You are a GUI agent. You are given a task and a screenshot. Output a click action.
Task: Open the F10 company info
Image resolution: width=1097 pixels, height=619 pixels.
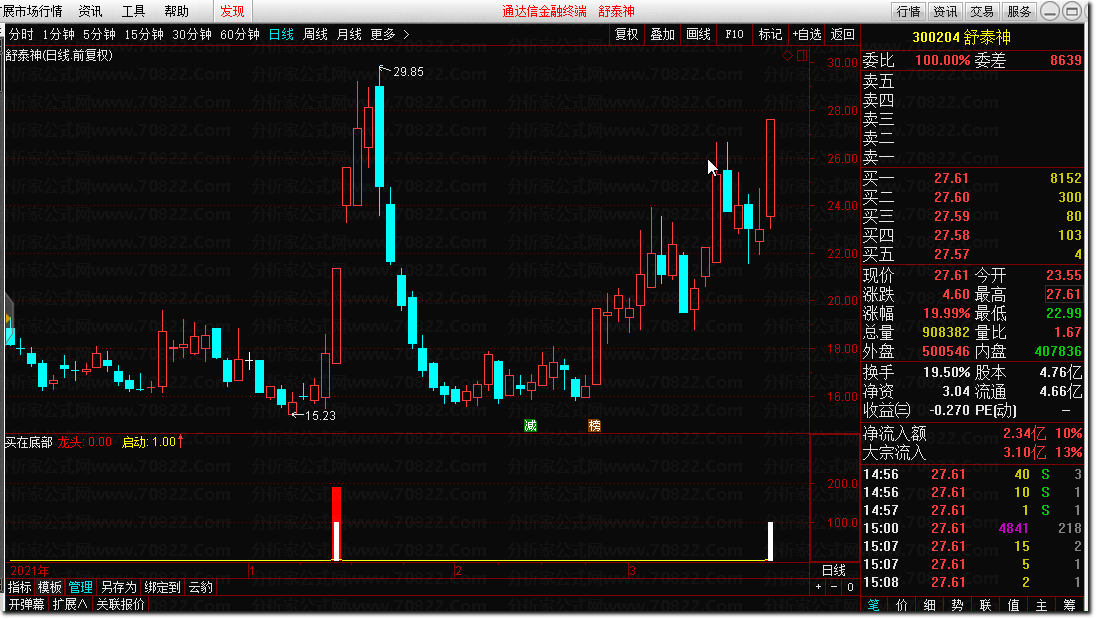(734, 34)
